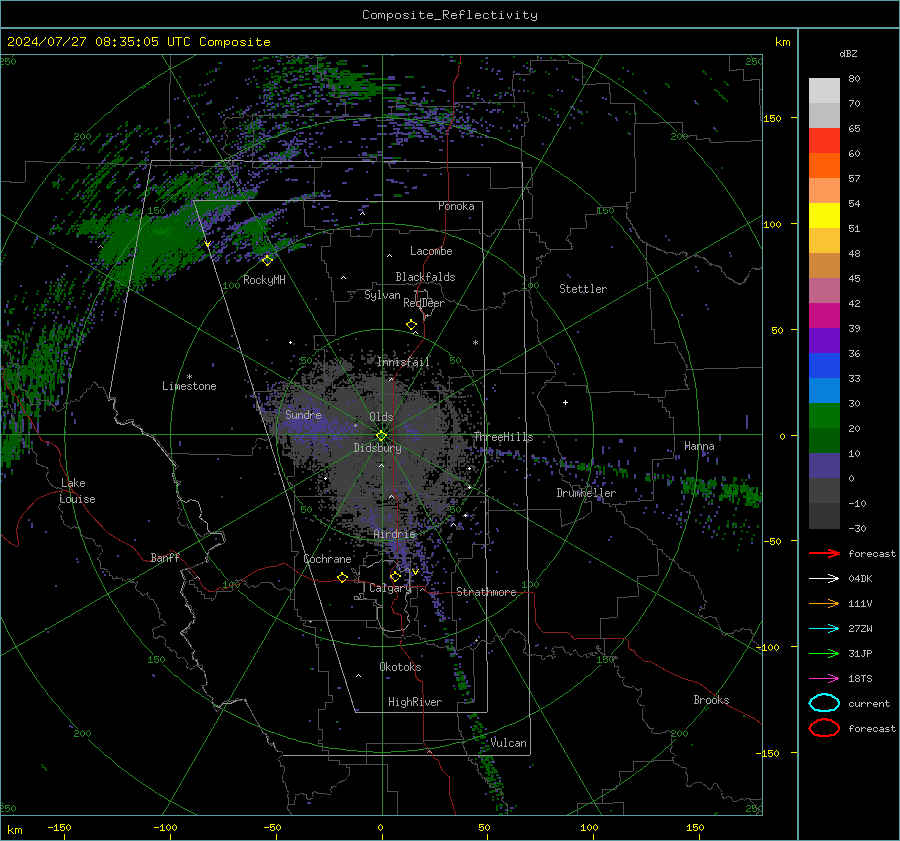Click the RockyMH label on the map
This screenshot has height=841, width=900.
(x=264, y=280)
